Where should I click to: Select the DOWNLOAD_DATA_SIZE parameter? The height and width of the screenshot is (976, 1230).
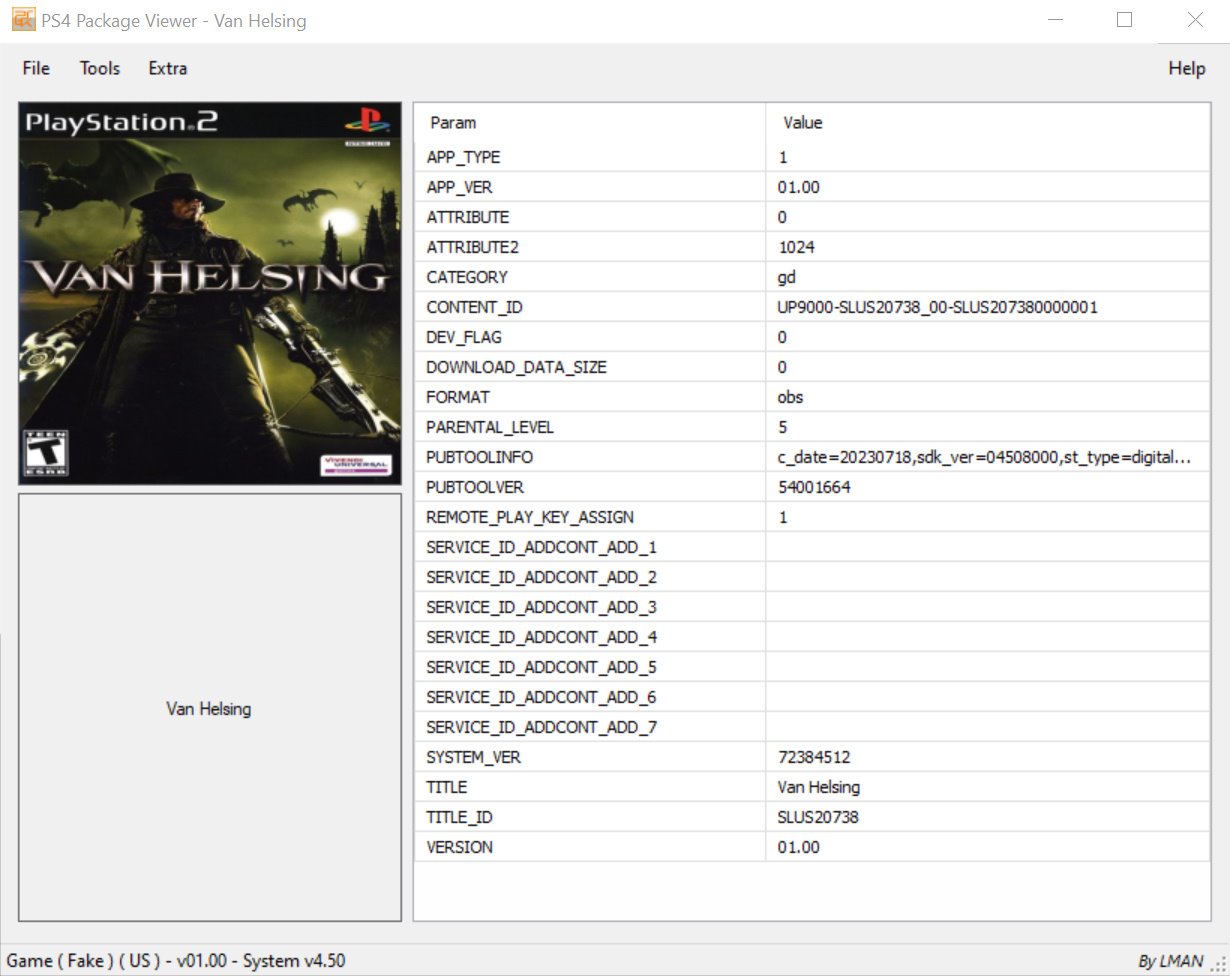tap(590, 367)
